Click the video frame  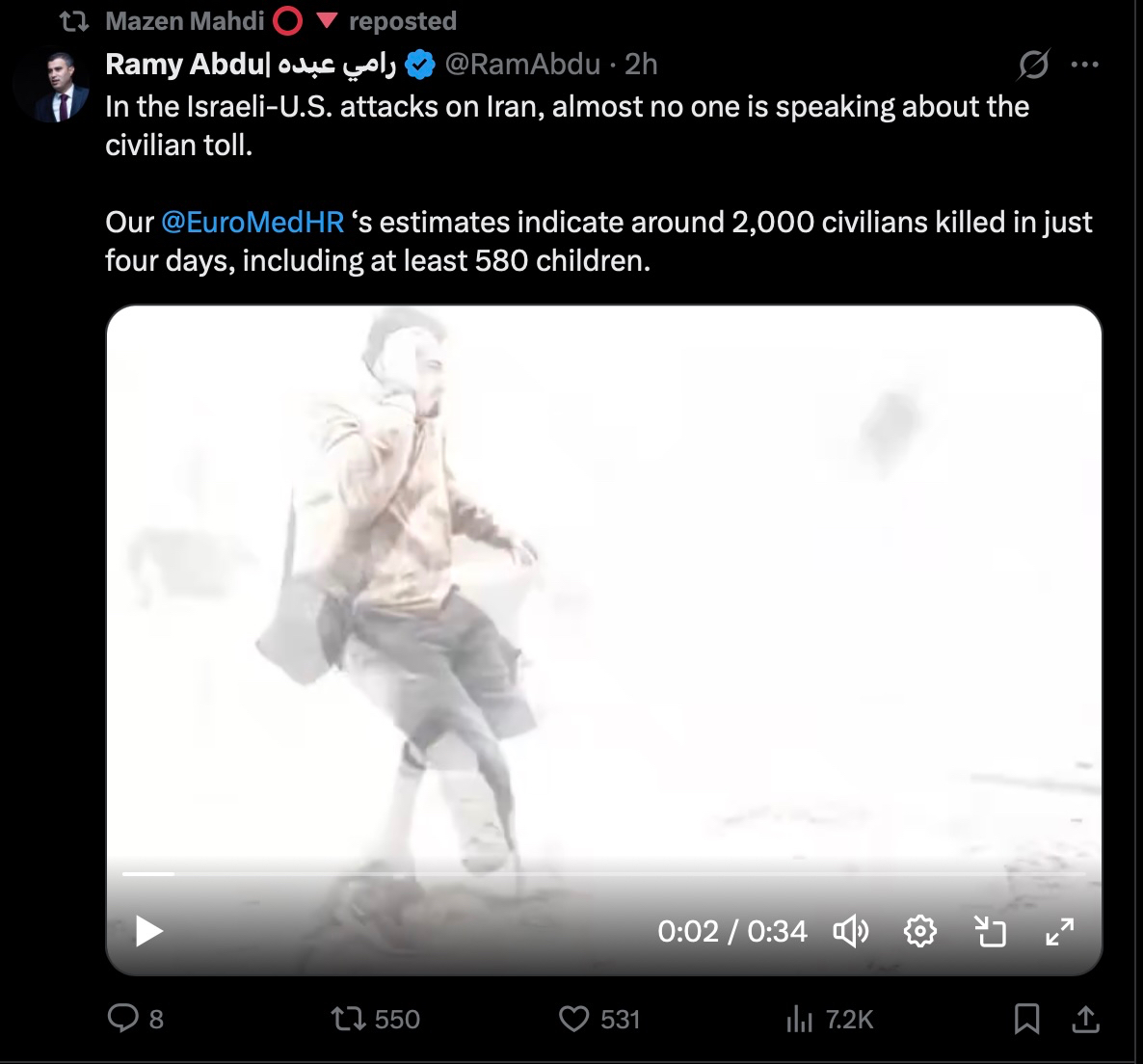[x=603, y=578]
